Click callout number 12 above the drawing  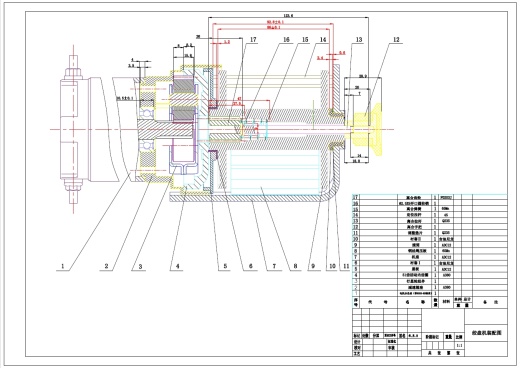point(396,40)
